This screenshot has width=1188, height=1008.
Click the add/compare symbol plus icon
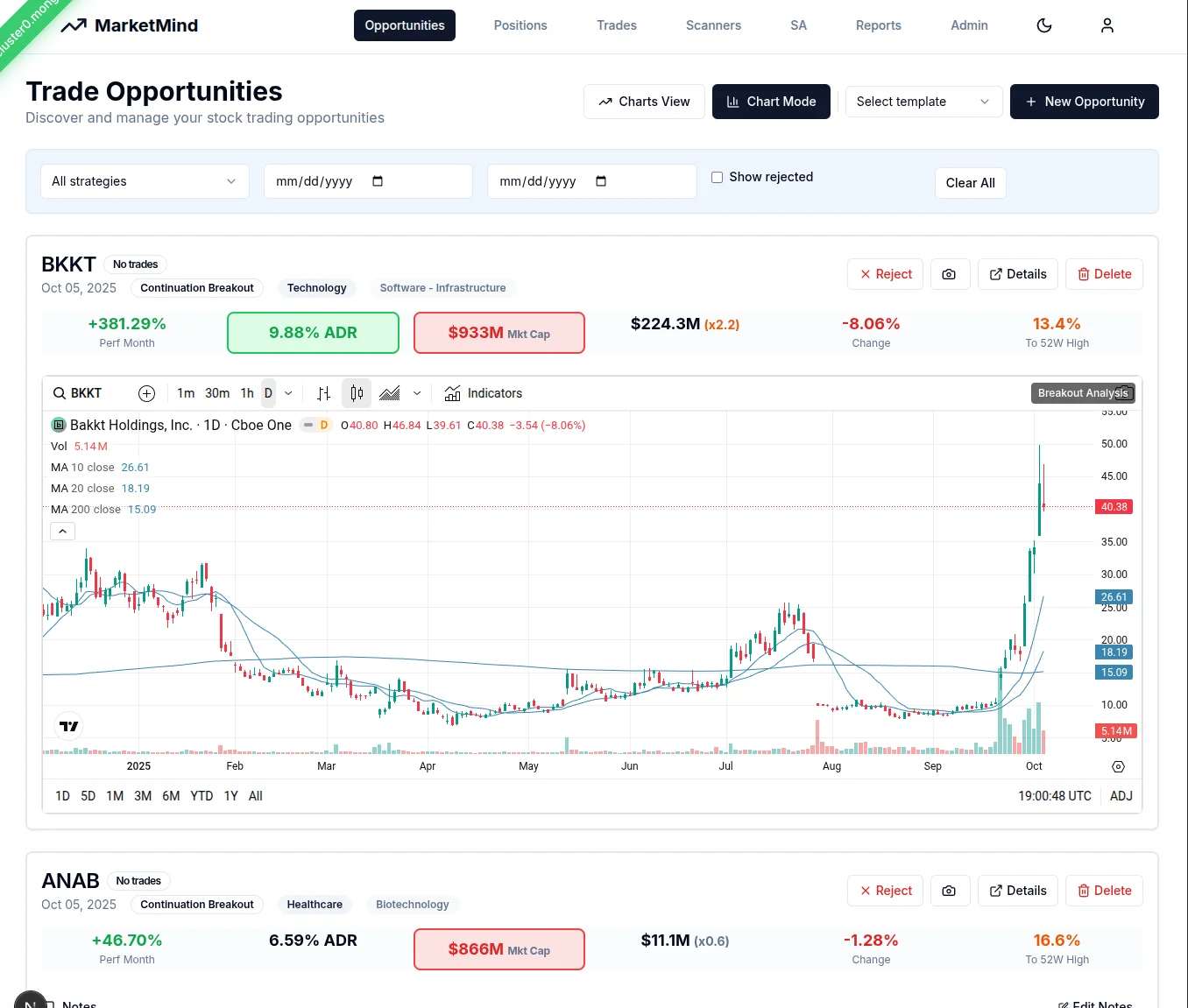click(x=146, y=393)
